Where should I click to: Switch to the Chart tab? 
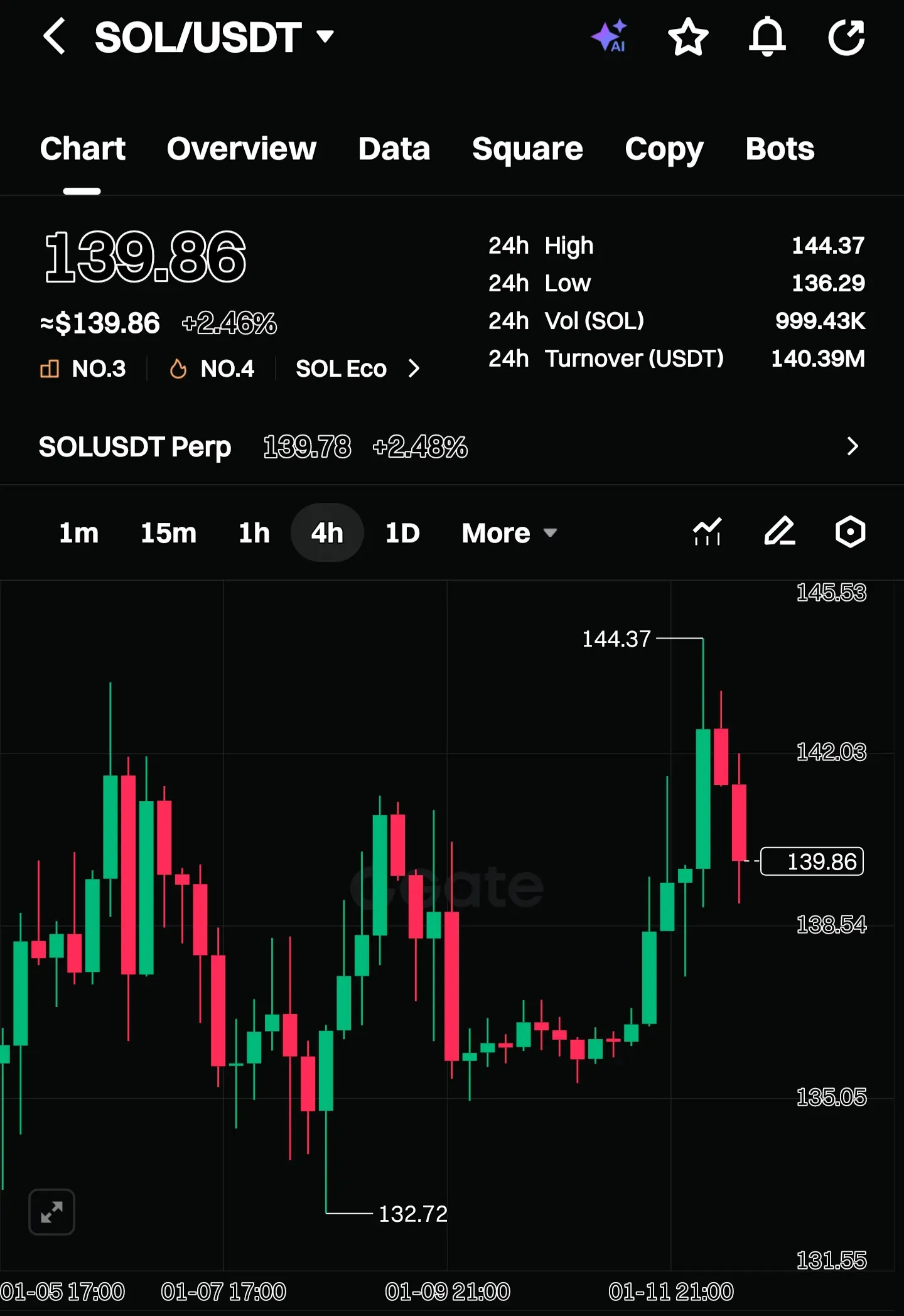click(82, 149)
